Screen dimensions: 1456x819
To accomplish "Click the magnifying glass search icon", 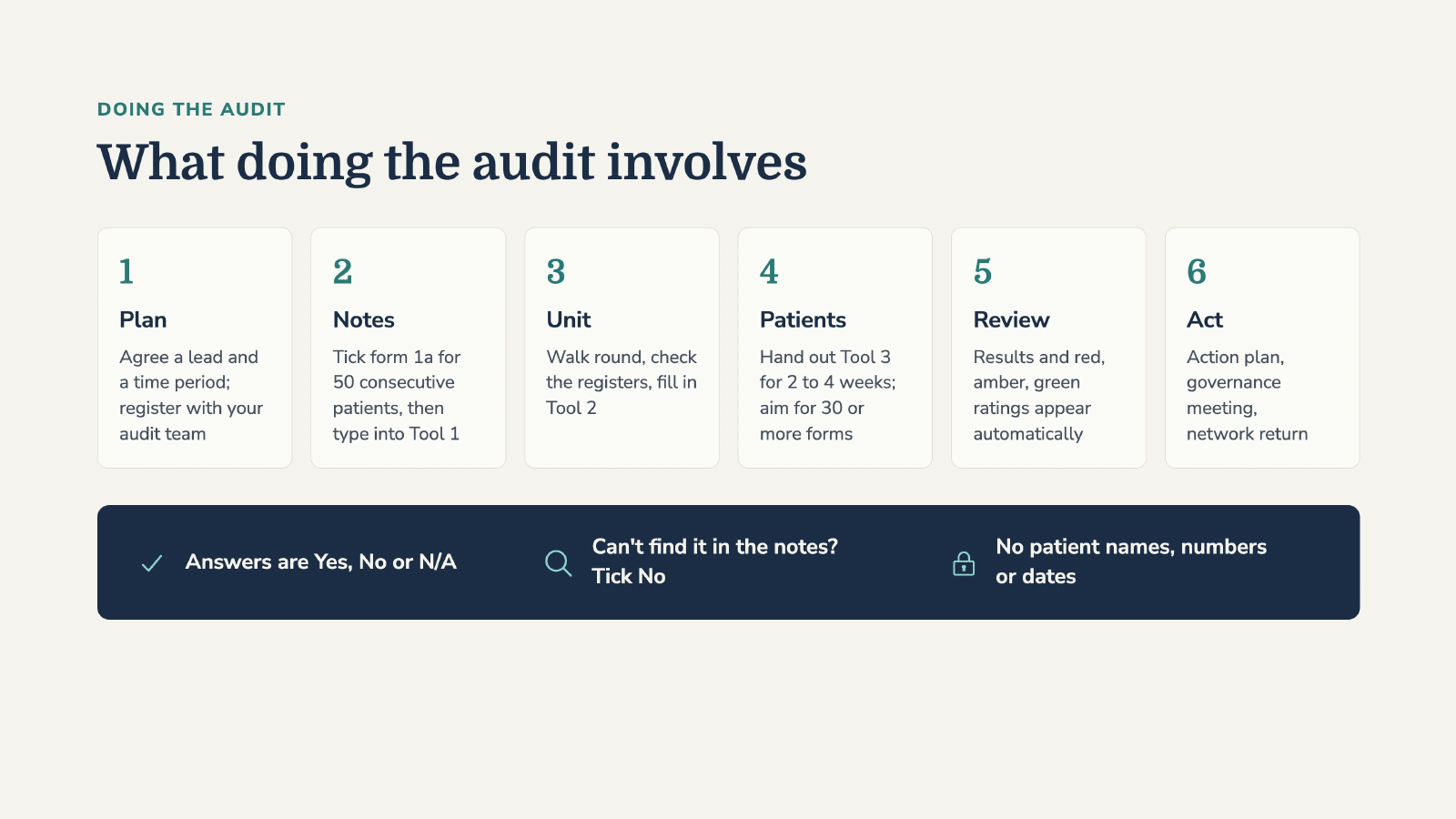I will [x=558, y=563].
